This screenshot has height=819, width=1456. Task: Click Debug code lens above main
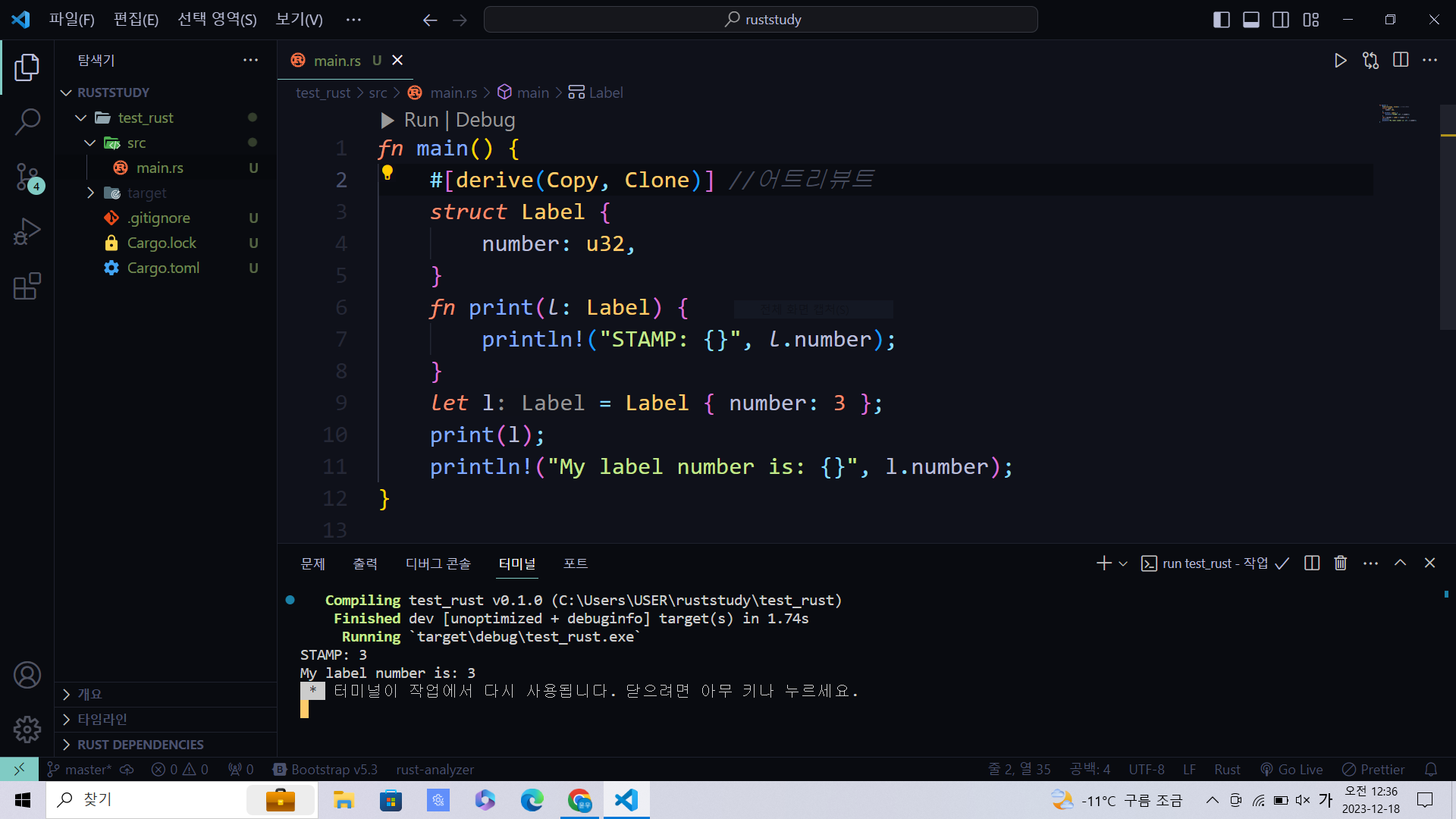(485, 120)
